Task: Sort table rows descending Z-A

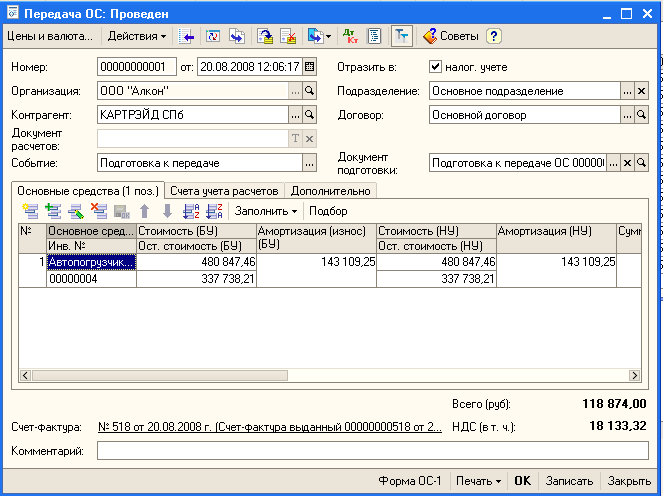Action: (213, 211)
